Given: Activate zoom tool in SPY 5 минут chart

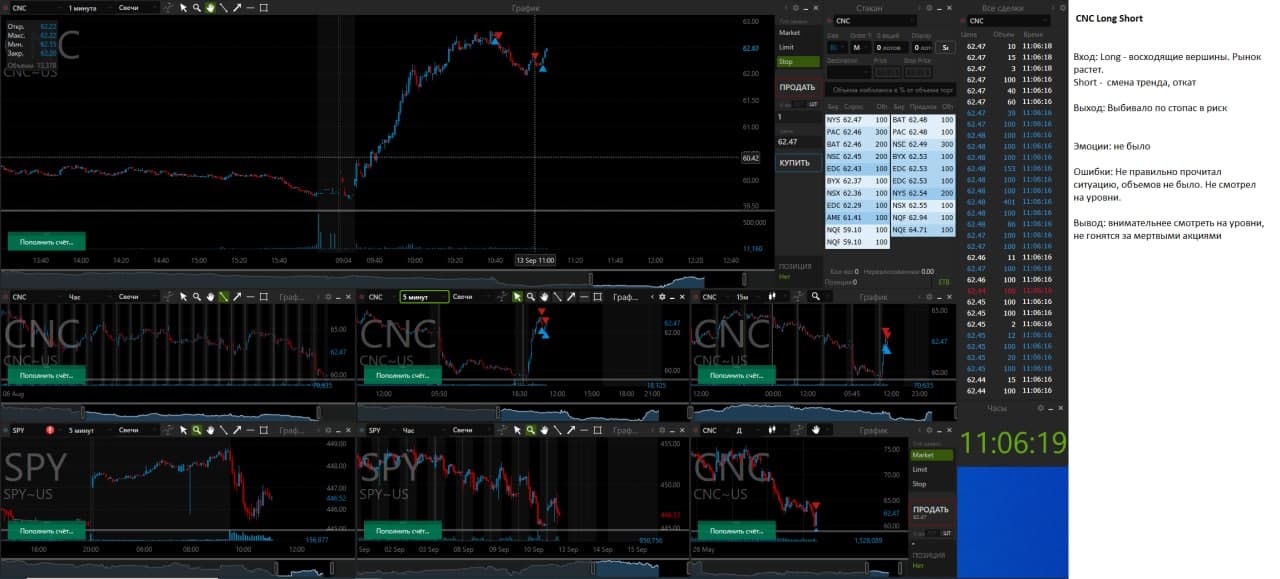Looking at the screenshot, I should pyautogui.click(x=197, y=430).
